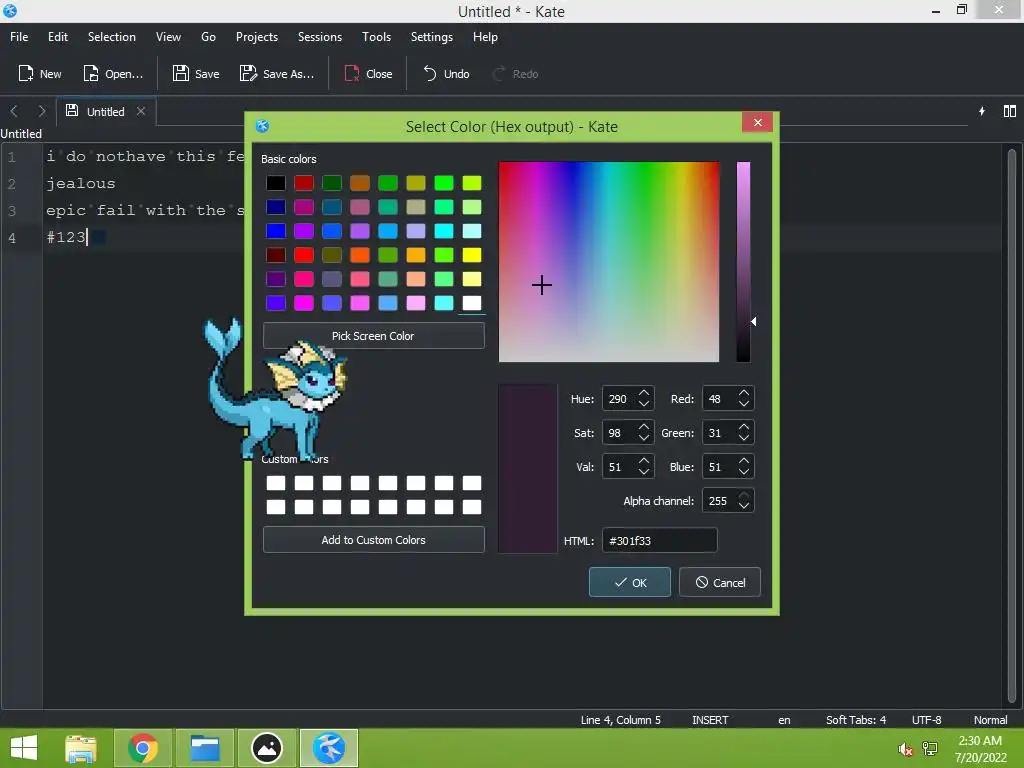Open File Explorer libraries taskbar icon

tap(81, 748)
